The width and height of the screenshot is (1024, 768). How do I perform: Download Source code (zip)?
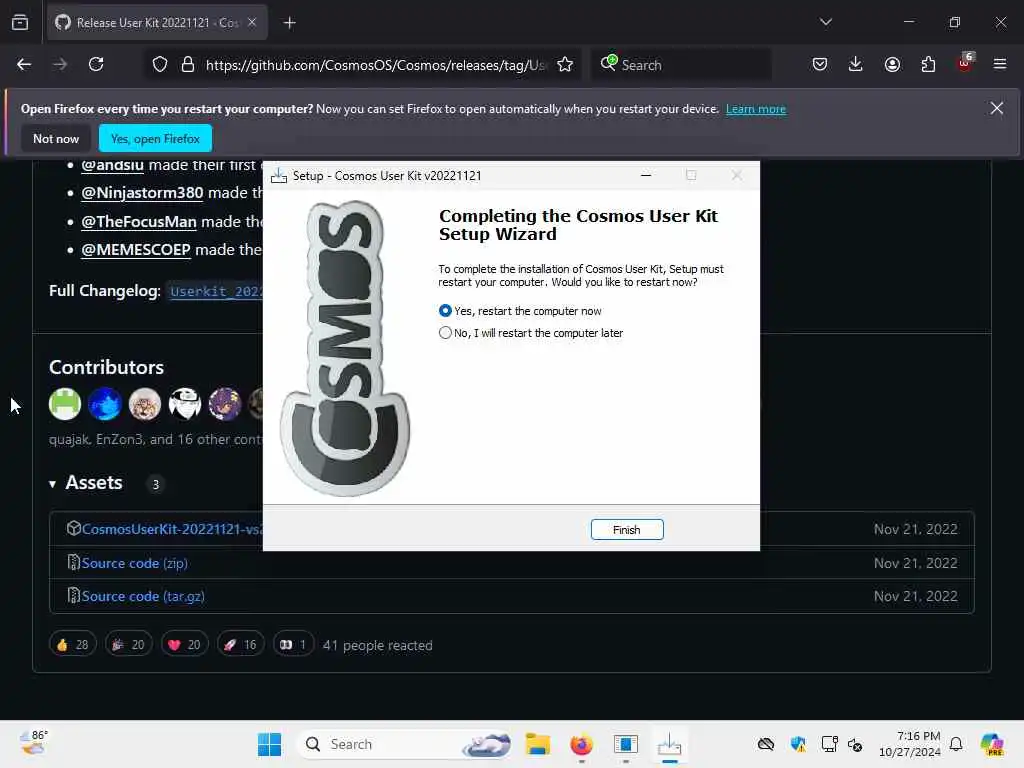(x=135, y=563)
